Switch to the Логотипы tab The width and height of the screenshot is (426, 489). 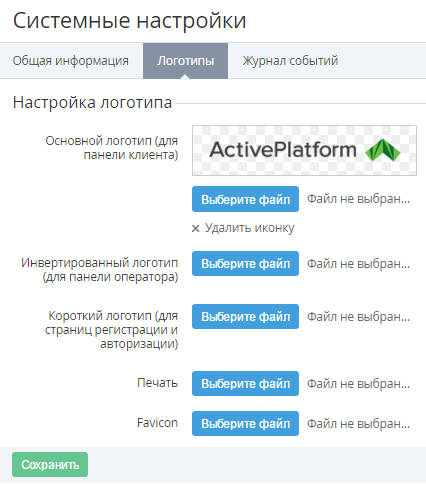tap(186, 61)
